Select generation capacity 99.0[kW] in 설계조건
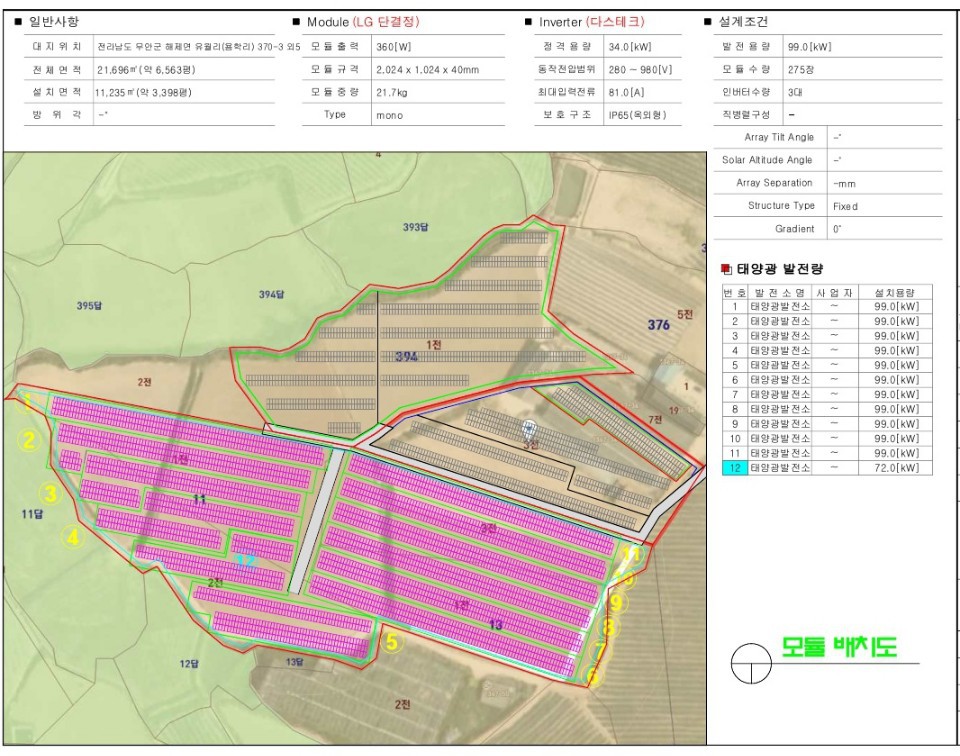Viewport: 960px width, 756px height. [x=809, y=47]
